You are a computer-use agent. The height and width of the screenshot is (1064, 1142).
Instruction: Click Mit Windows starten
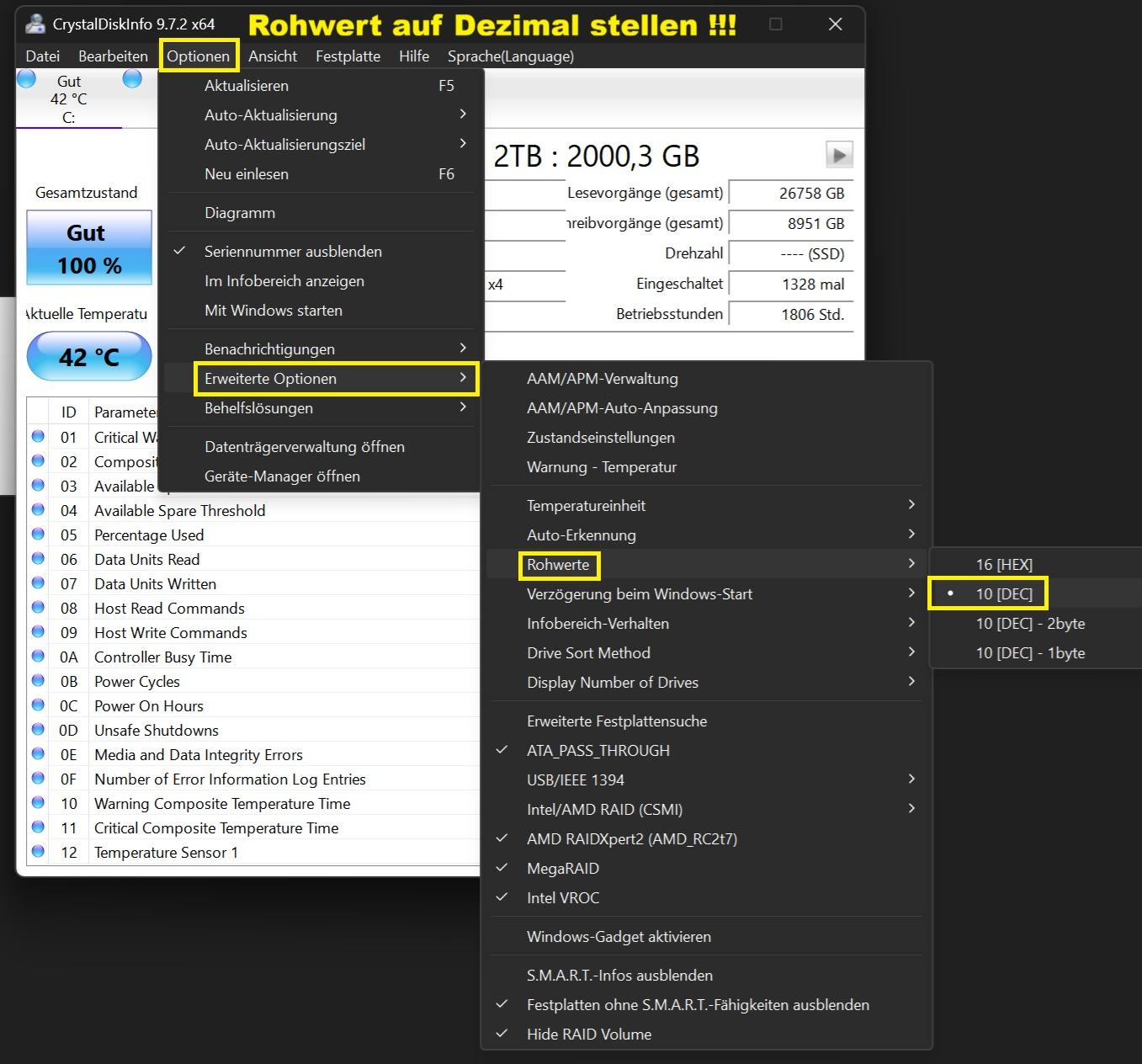point(321,310)
